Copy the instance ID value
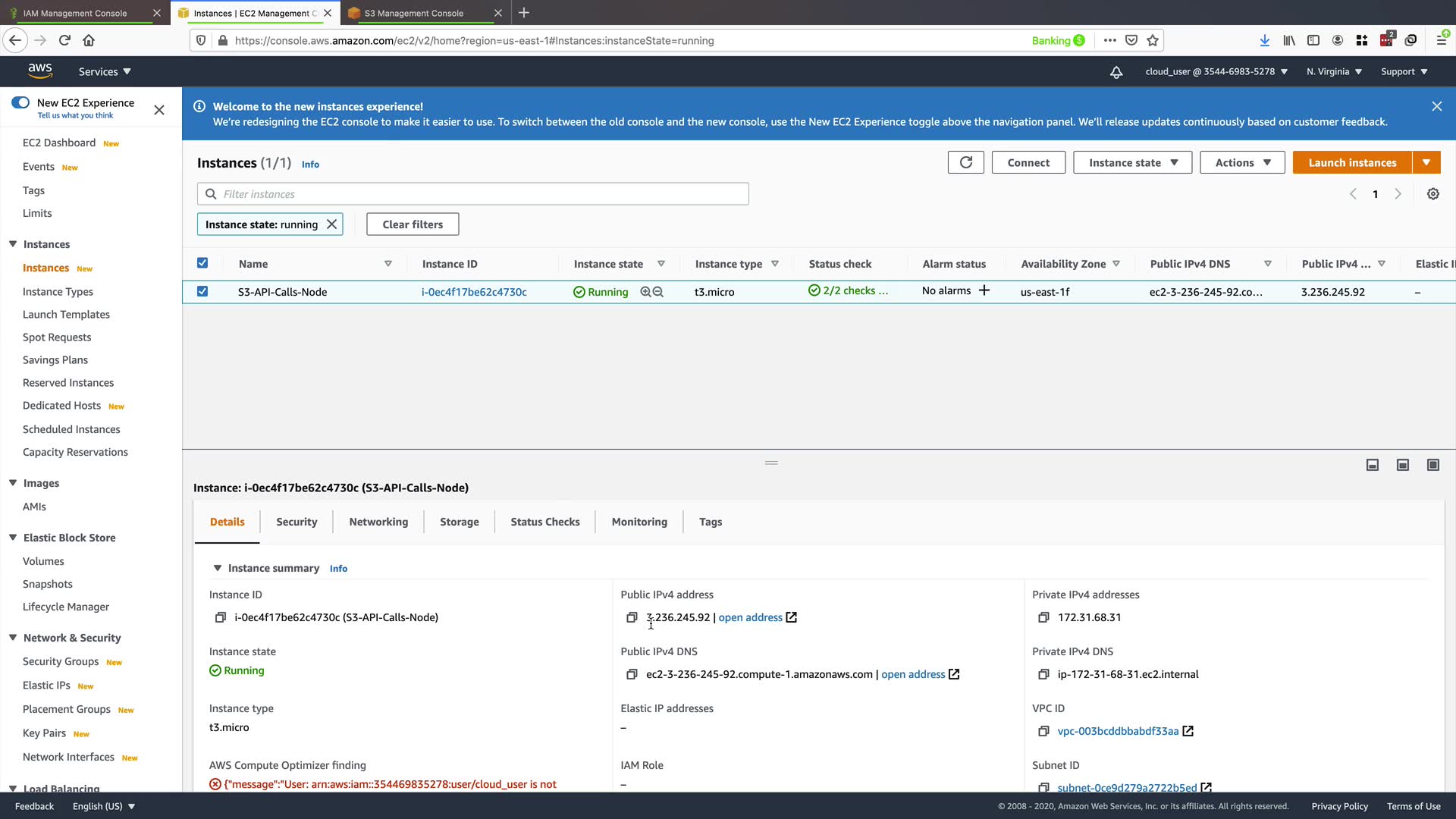This screenshot has width=1456, height=819. pos(221,617)
